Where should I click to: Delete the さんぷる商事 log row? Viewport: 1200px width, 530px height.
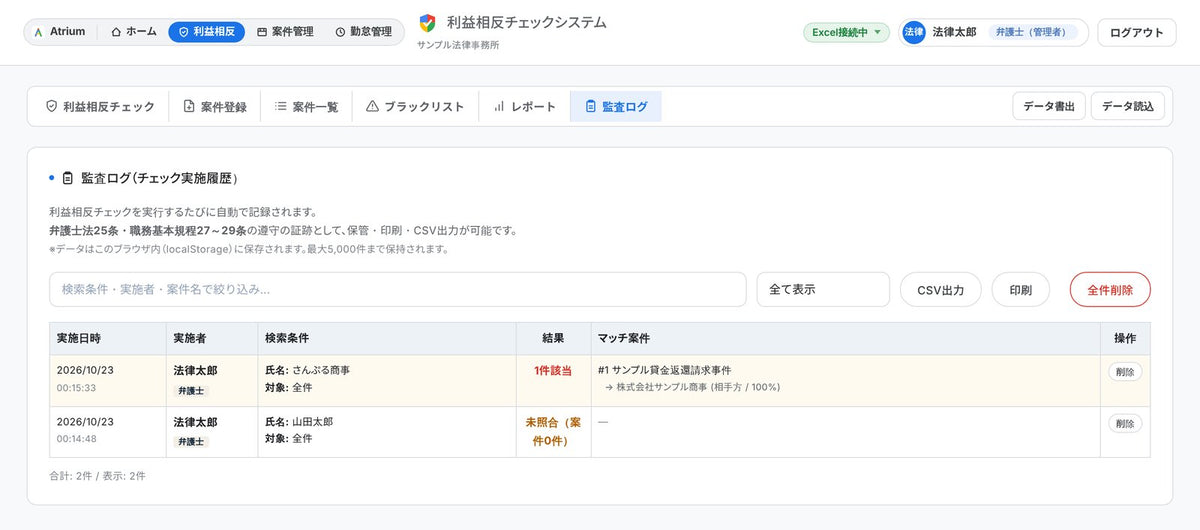point(1126,371)
